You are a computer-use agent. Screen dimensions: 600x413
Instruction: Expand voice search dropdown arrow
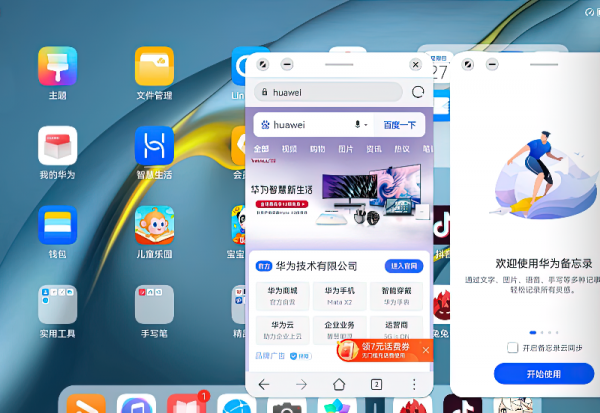point(366,125)
